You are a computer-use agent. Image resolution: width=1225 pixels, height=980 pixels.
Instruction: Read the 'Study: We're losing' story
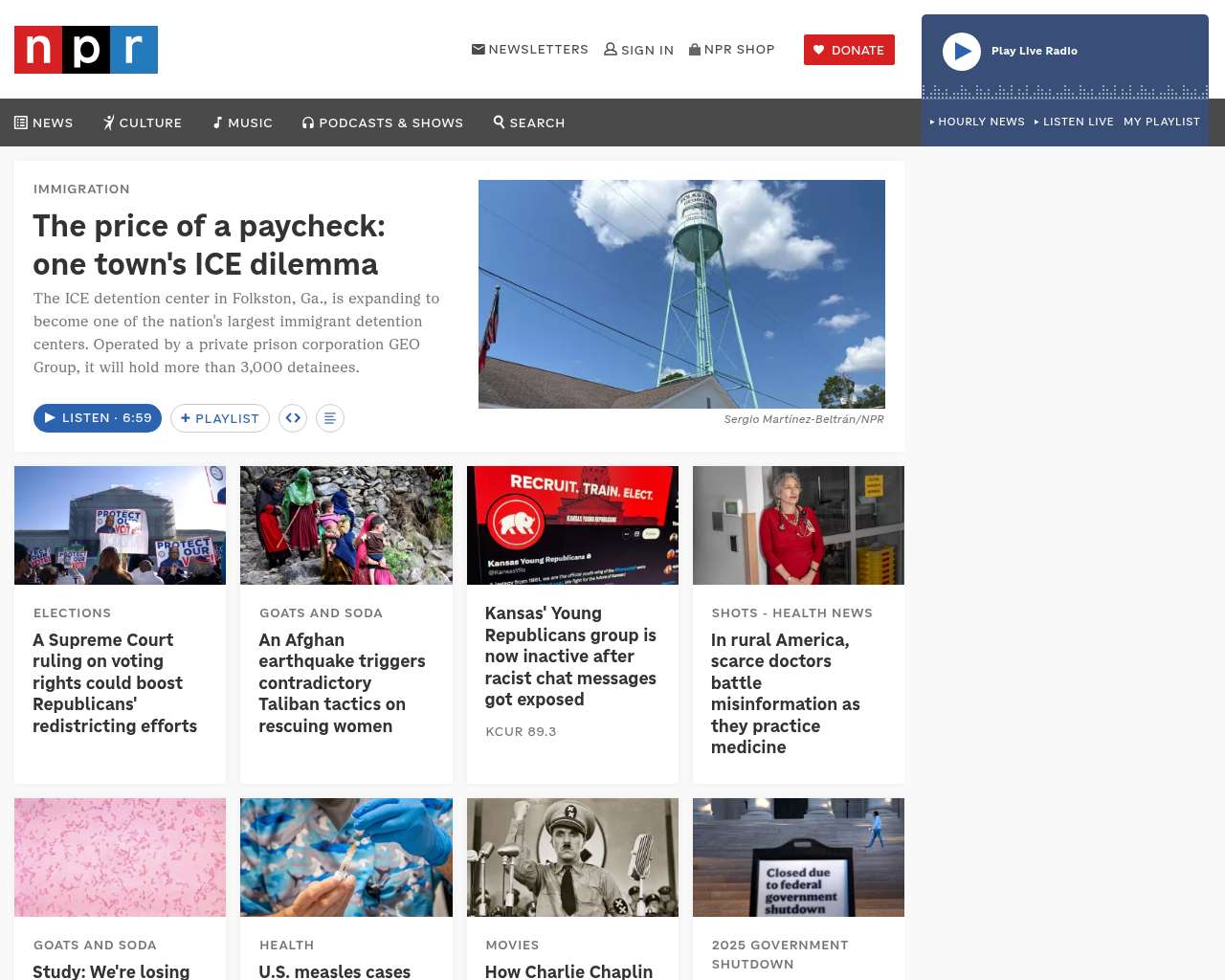111,971
